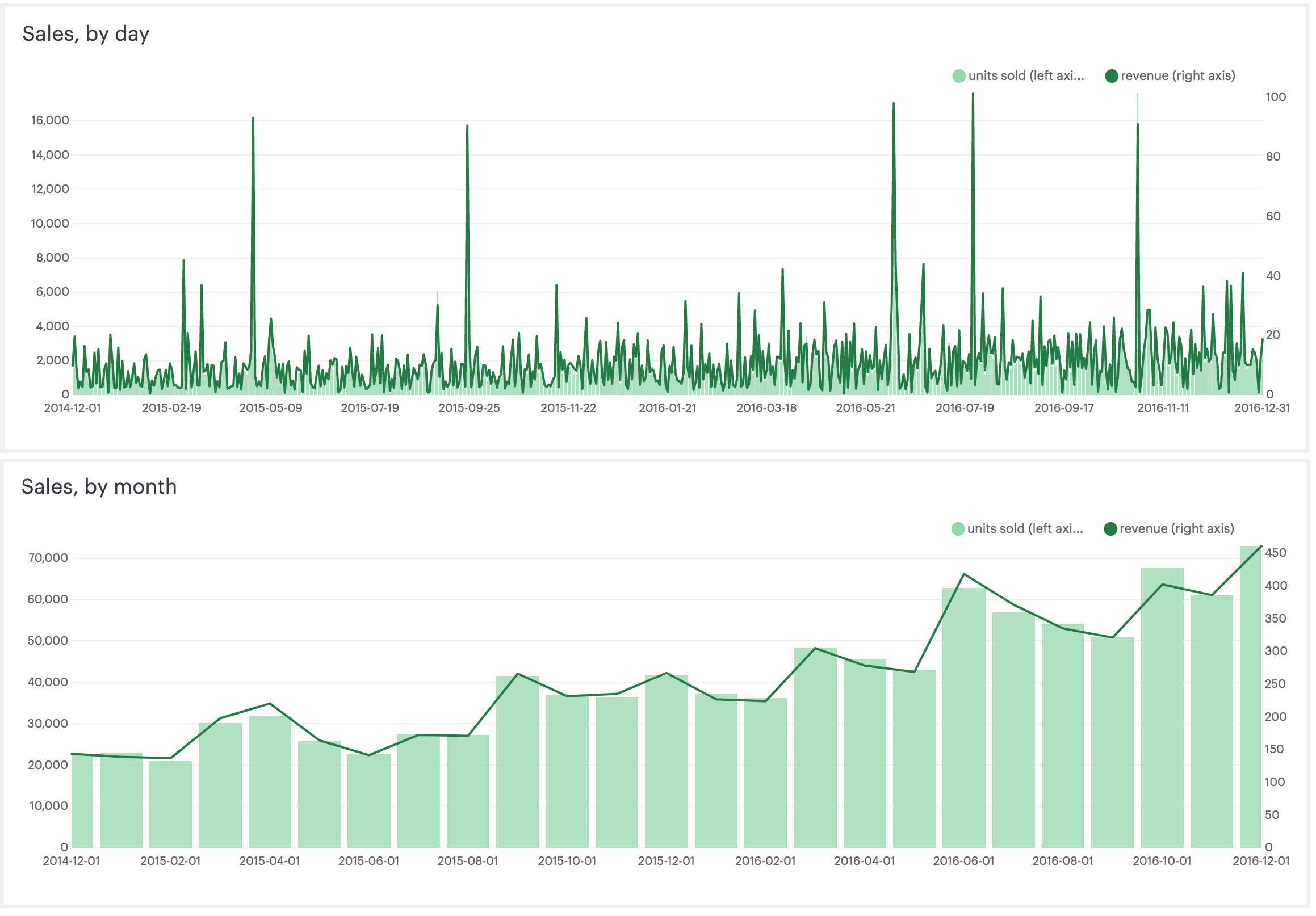This screenshot has width=1316, height=916.
Task: Click the 2016-08-01 monthly date label
Action: click(1063, 860)
